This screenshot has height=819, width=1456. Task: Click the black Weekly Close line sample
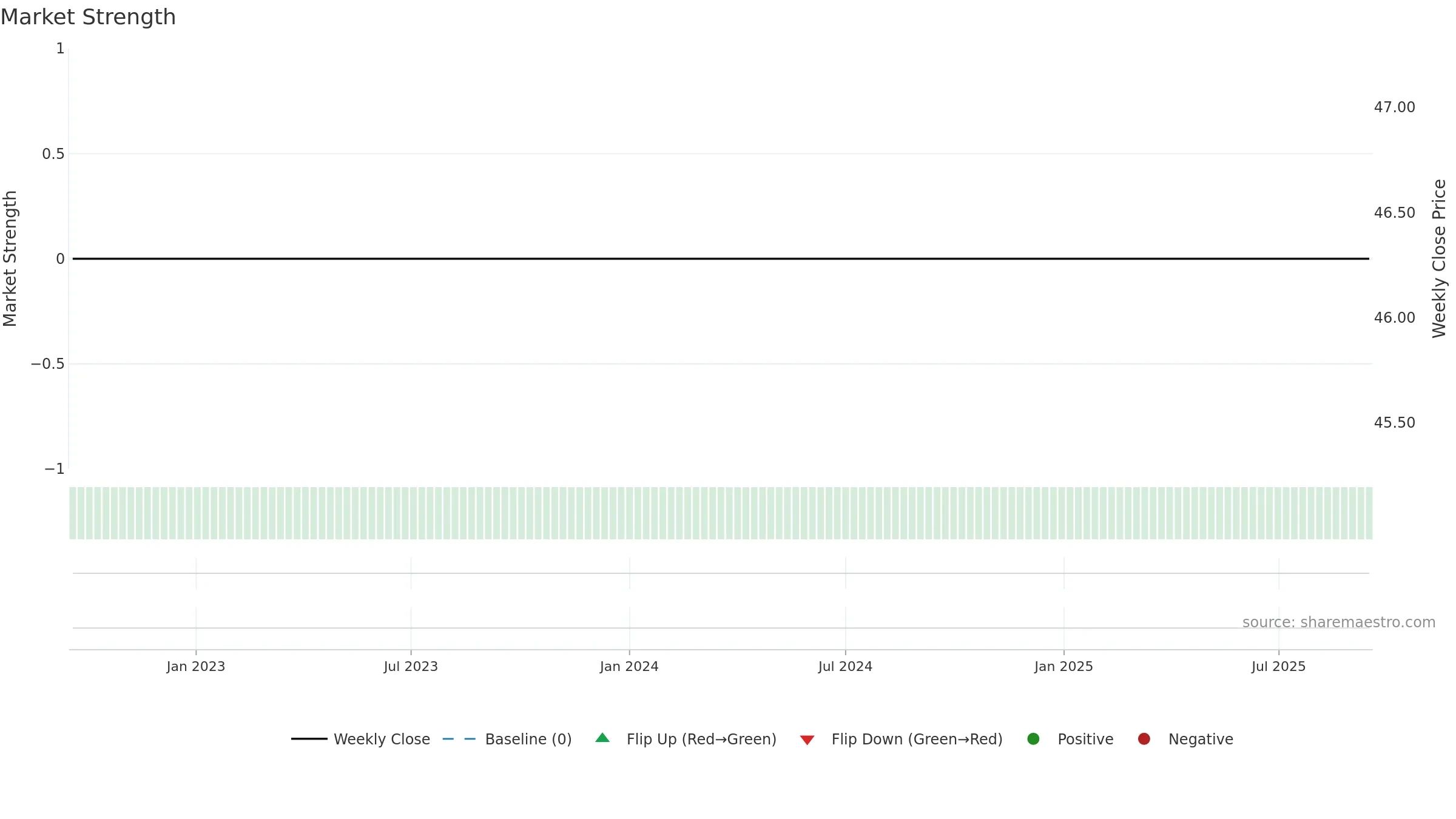coord(309,739)
